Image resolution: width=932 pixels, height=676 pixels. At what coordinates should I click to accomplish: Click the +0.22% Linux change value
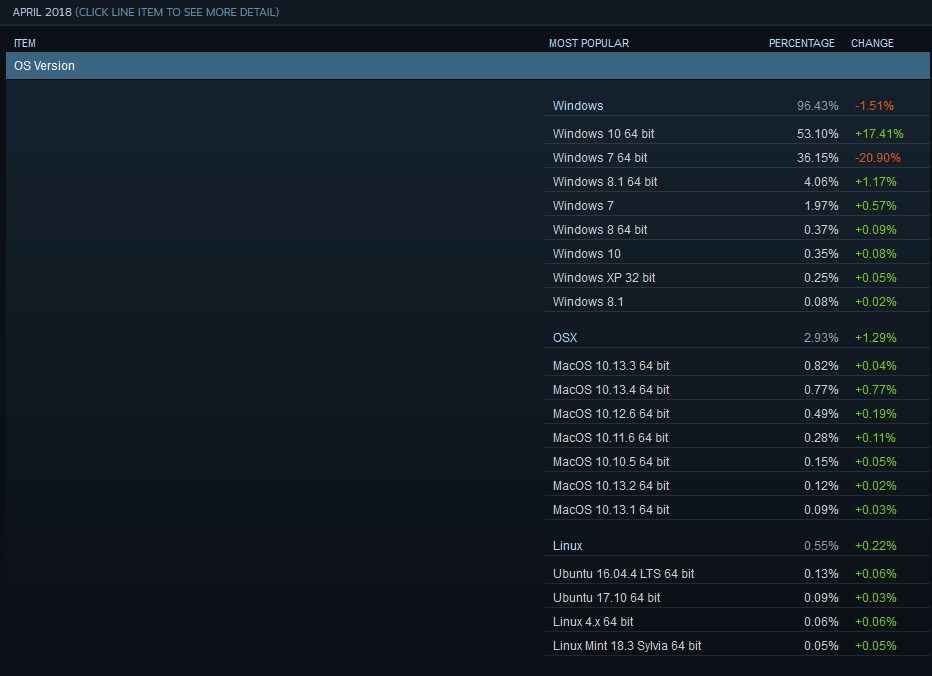click(876, 546)
